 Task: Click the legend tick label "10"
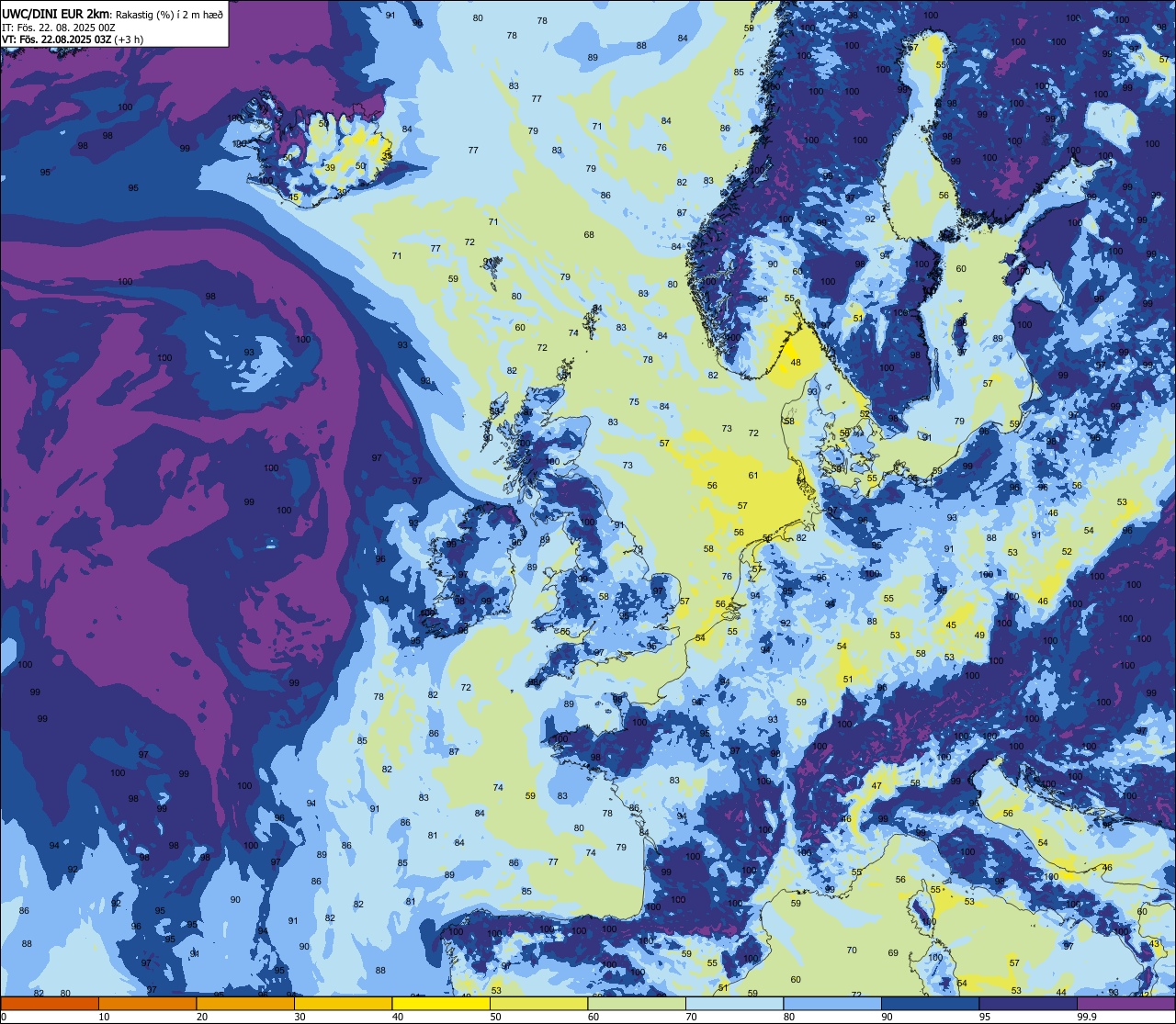[104, 1017]
